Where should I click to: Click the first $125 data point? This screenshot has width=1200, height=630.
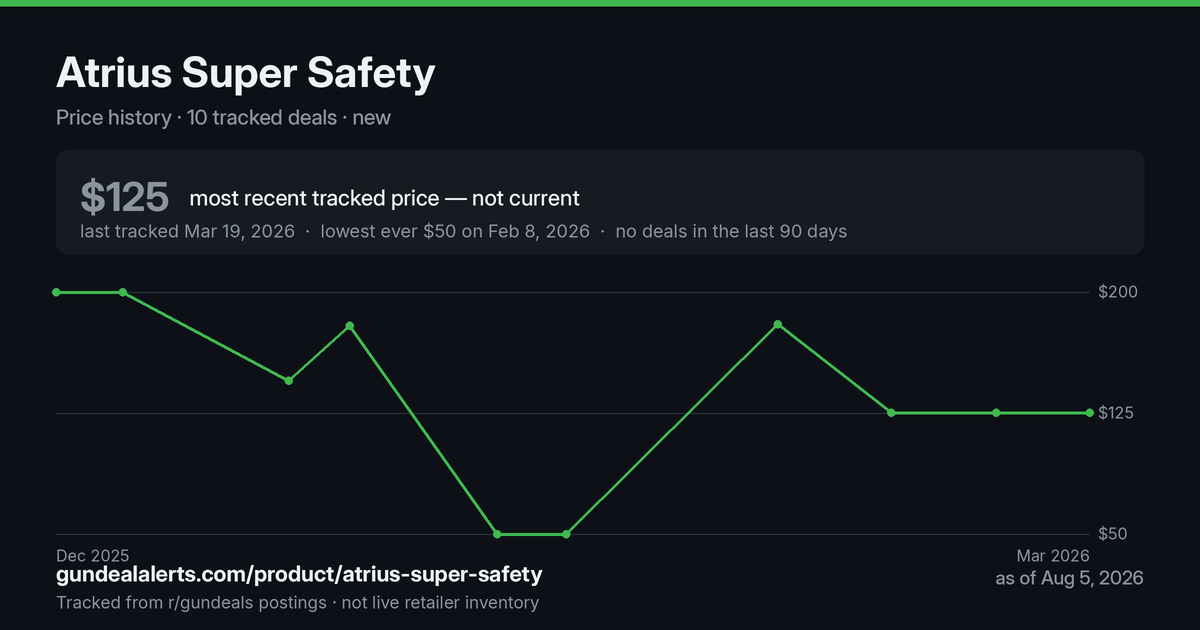(x=891, y=413)
